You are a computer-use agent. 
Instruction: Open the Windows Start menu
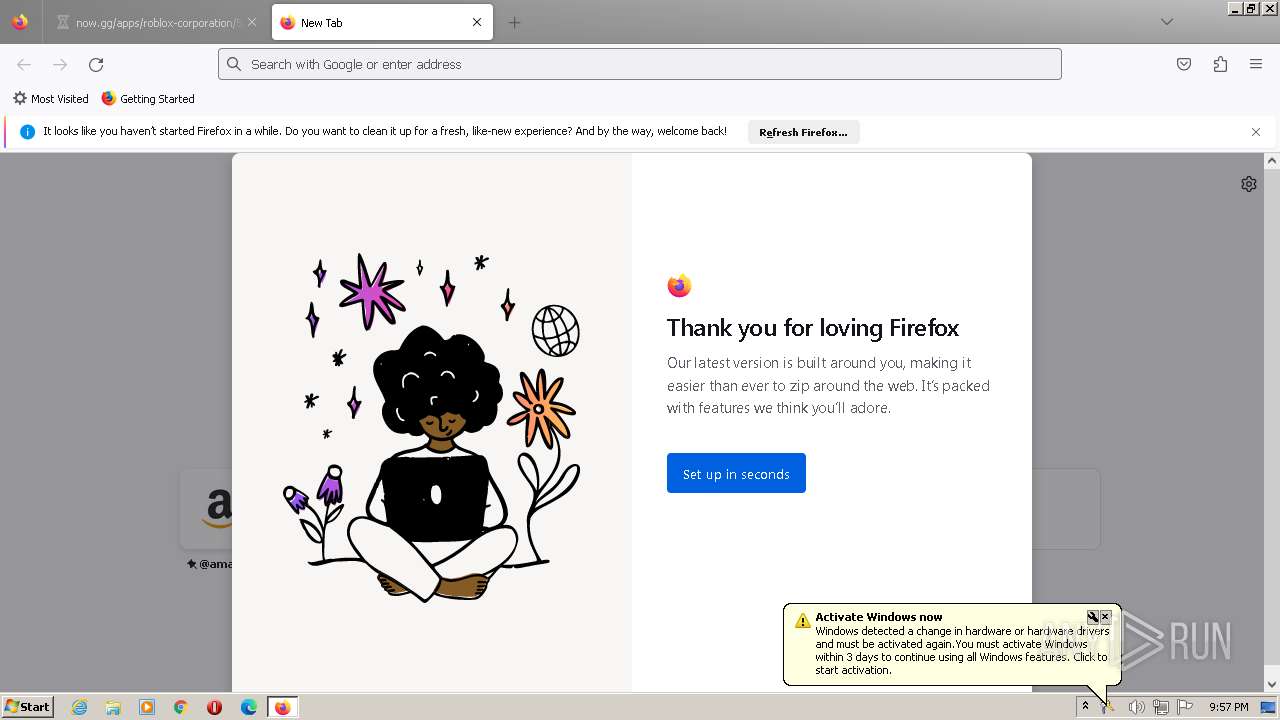(27, 707)
